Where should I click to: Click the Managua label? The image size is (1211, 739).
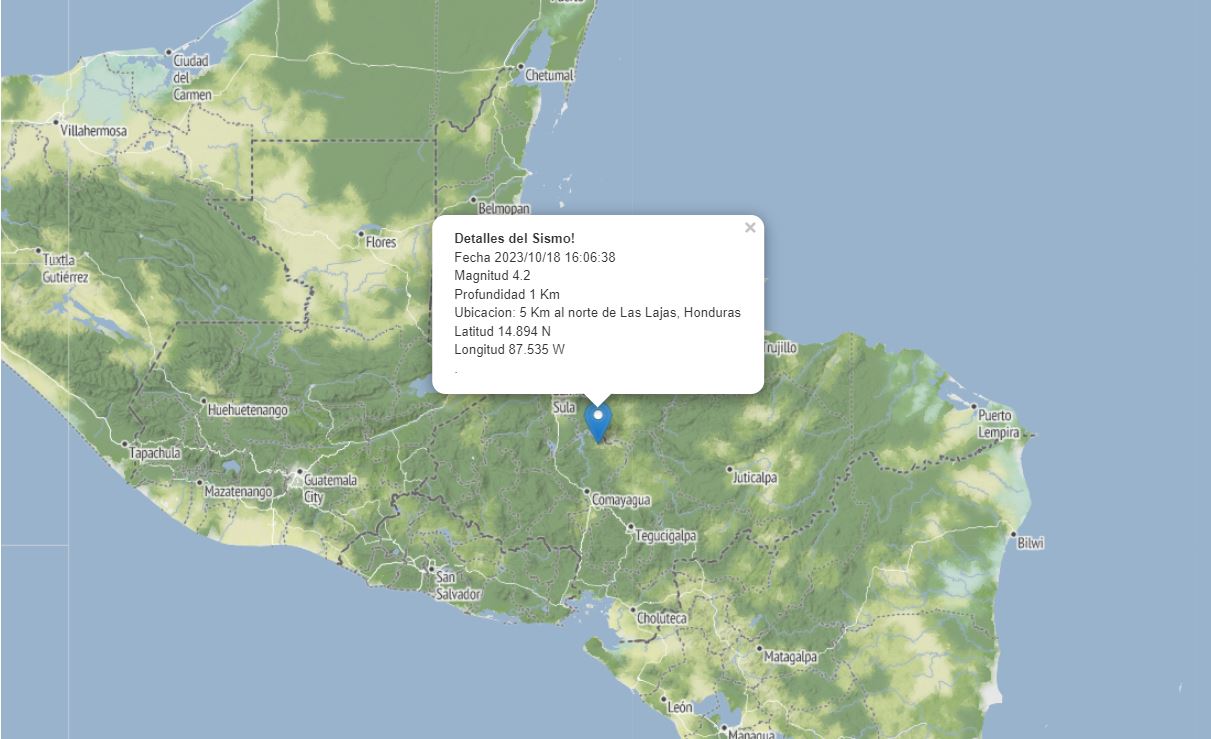click(751, 734)
